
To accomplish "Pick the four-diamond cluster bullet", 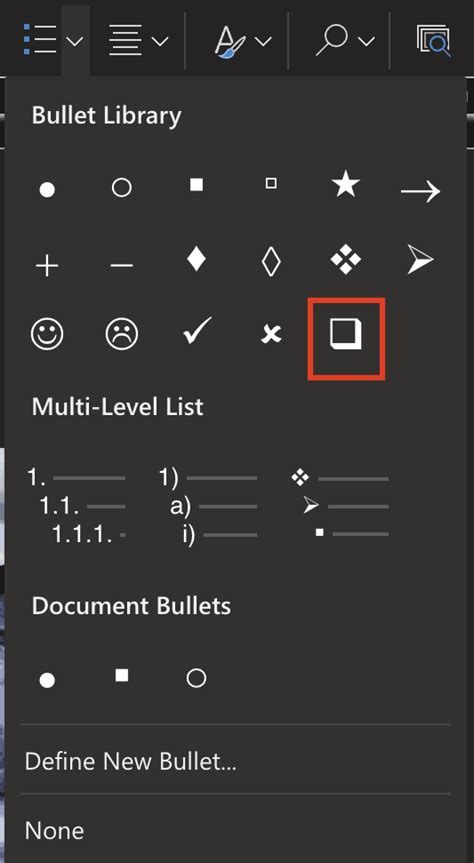I will [x=346, y=260].
